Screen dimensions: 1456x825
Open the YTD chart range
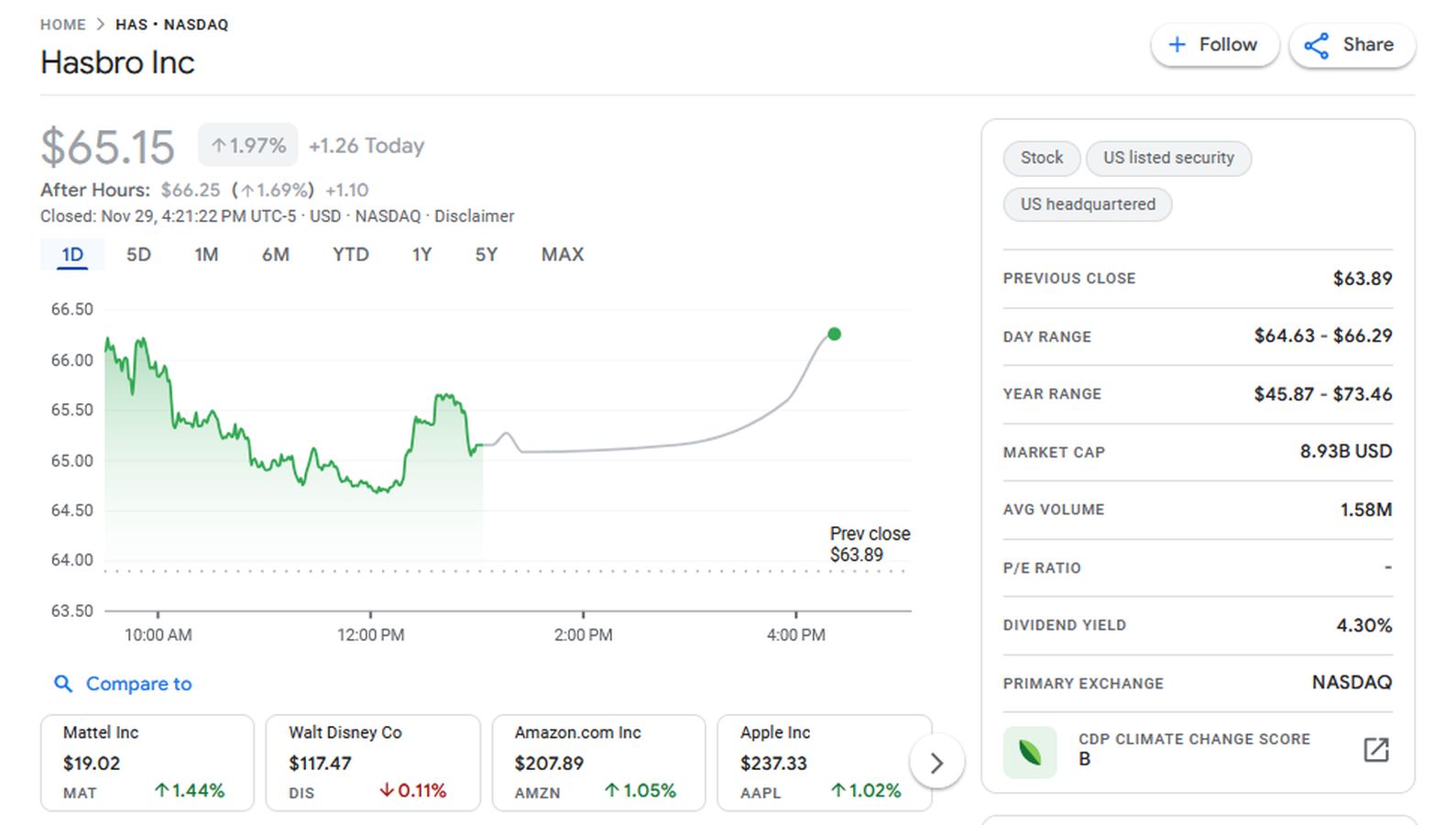coord(350,255)
